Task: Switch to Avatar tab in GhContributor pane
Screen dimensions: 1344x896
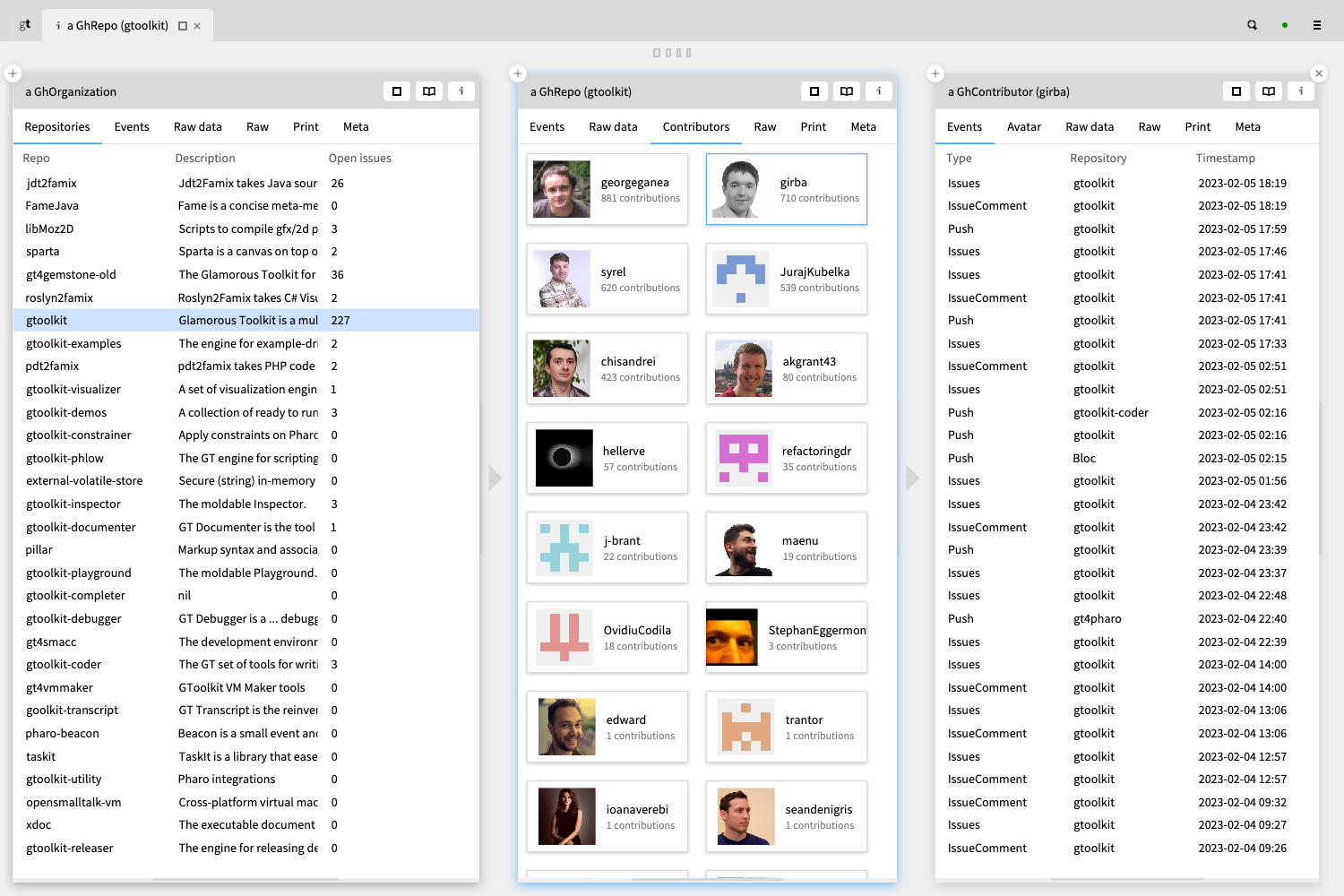Action: (x=1023, y=127)
